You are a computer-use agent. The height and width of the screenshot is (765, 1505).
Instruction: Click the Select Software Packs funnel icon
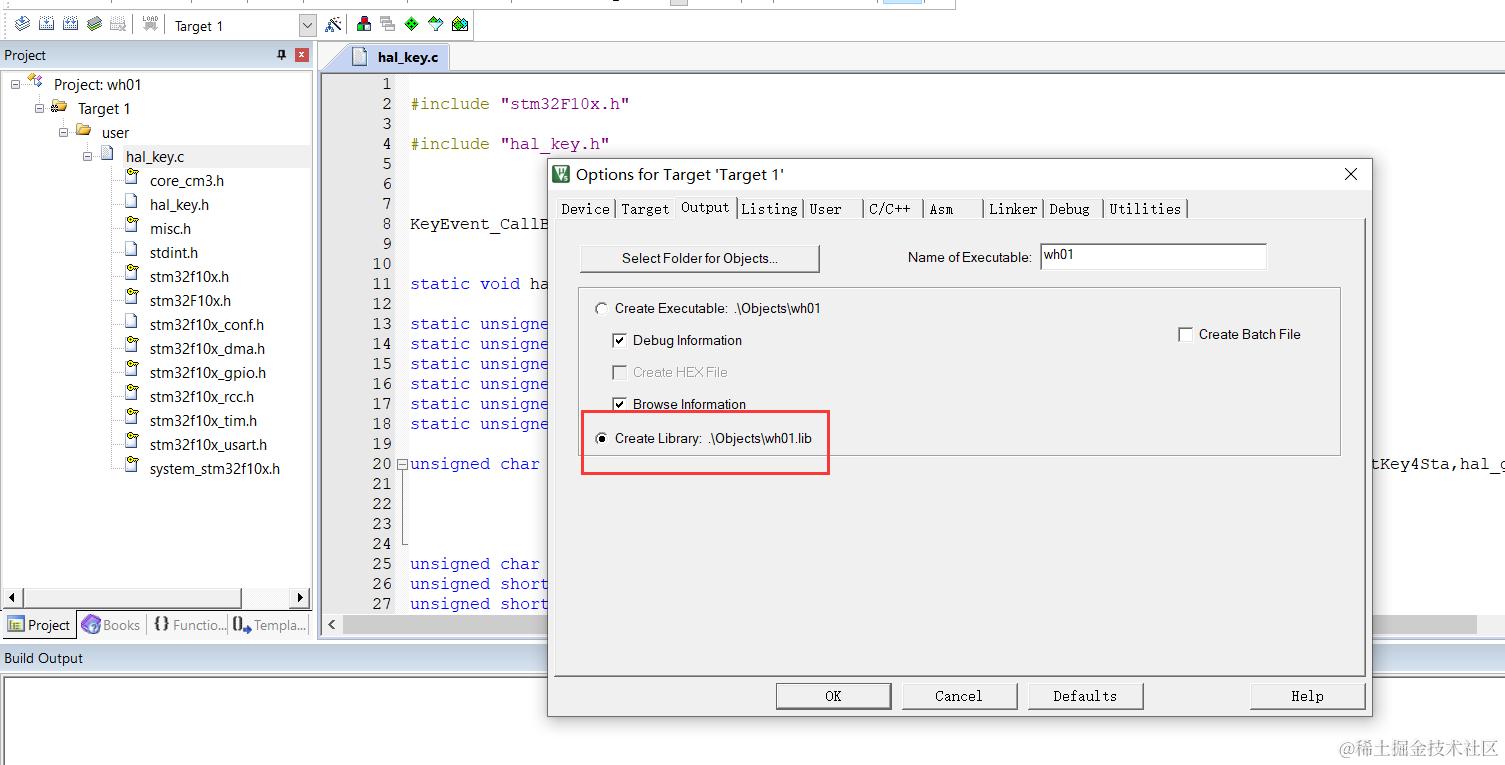(435, 25)
